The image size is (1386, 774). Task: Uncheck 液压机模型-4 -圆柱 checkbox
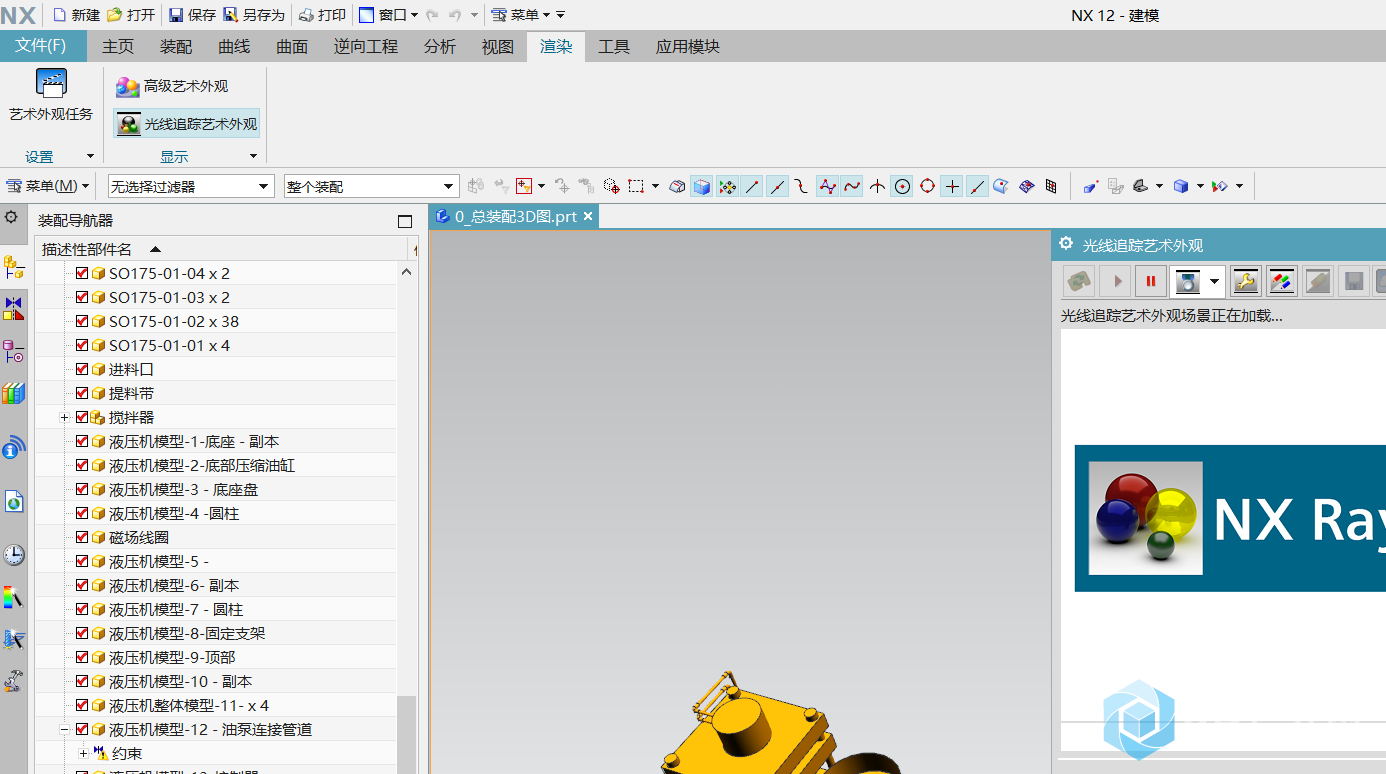coord(82,513)
